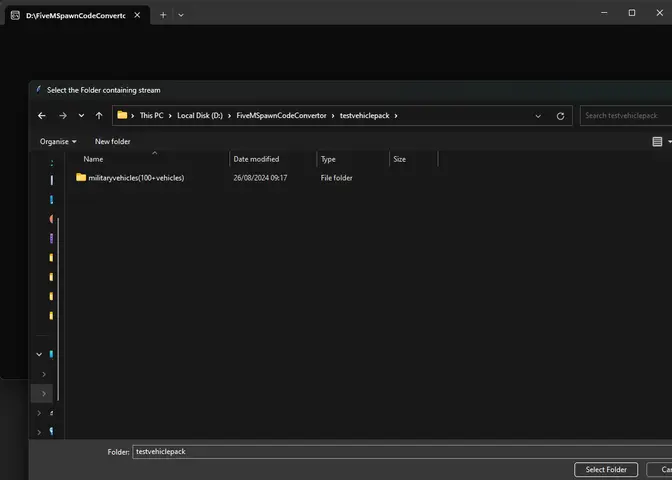
Task: Select testvehiclepack in the breadcrumb
Action: point(364,116)
